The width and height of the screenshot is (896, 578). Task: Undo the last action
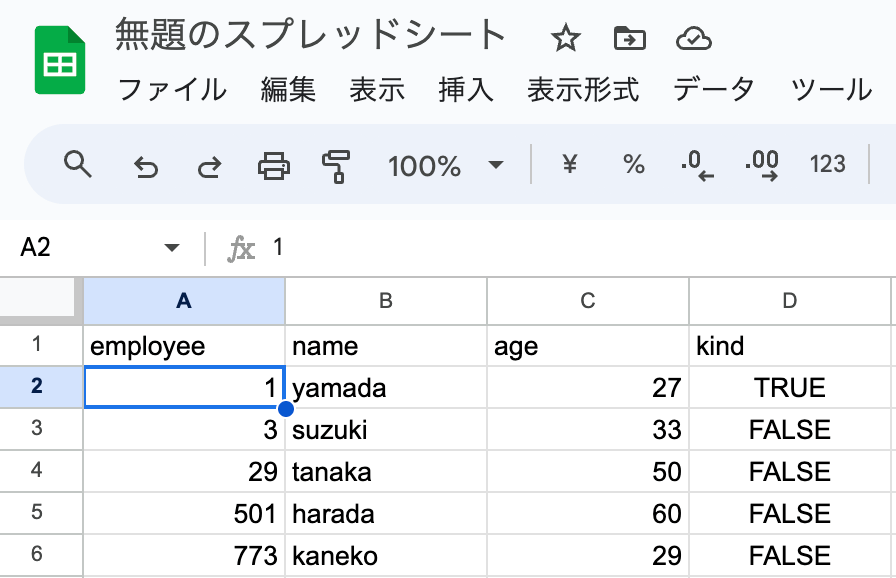146,166
